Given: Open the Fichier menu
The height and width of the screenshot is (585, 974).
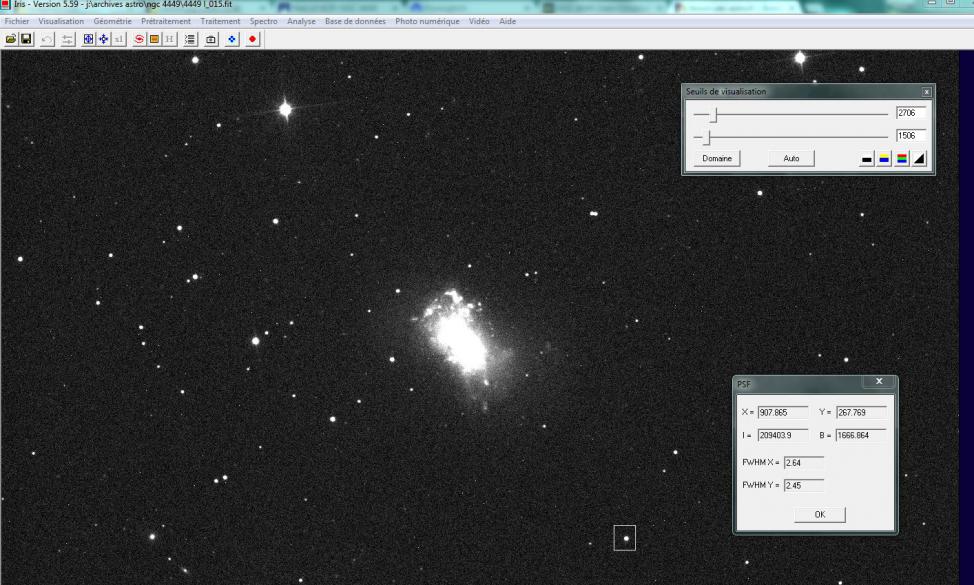Looking at the screenshot, I should 17,21.
